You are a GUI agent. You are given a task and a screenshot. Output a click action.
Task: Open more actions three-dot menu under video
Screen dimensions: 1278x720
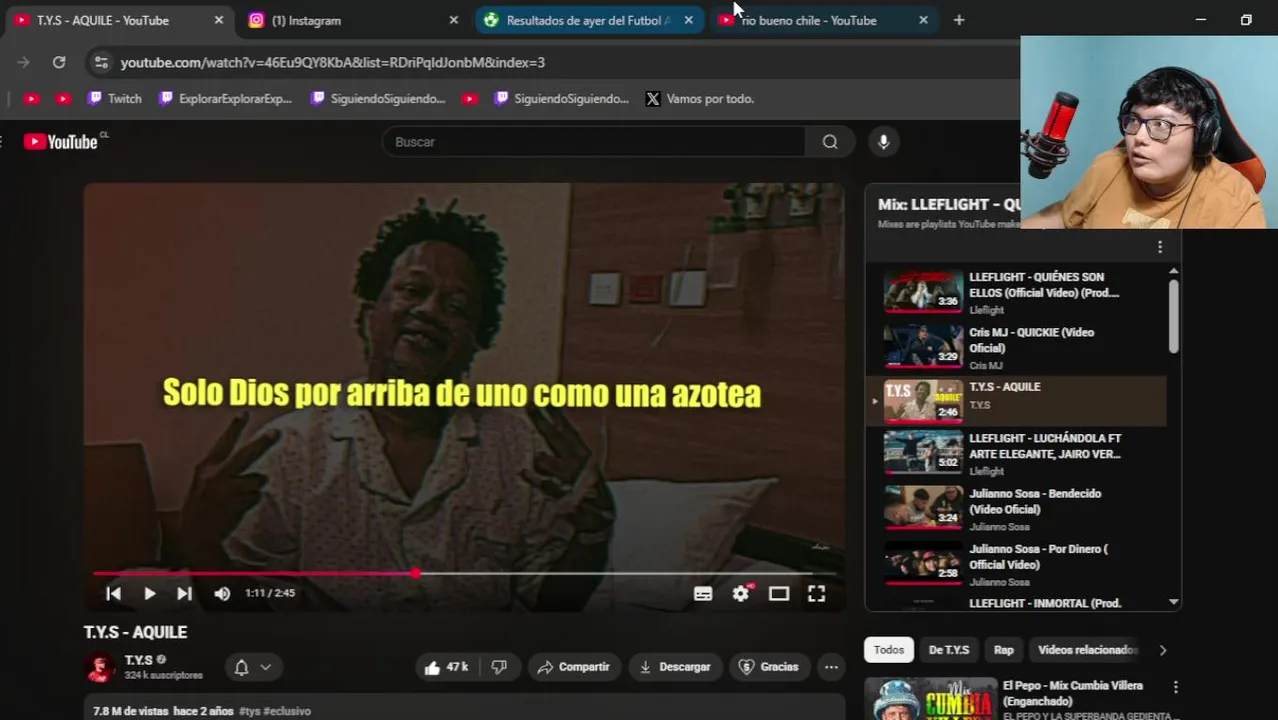click(831, 667)
